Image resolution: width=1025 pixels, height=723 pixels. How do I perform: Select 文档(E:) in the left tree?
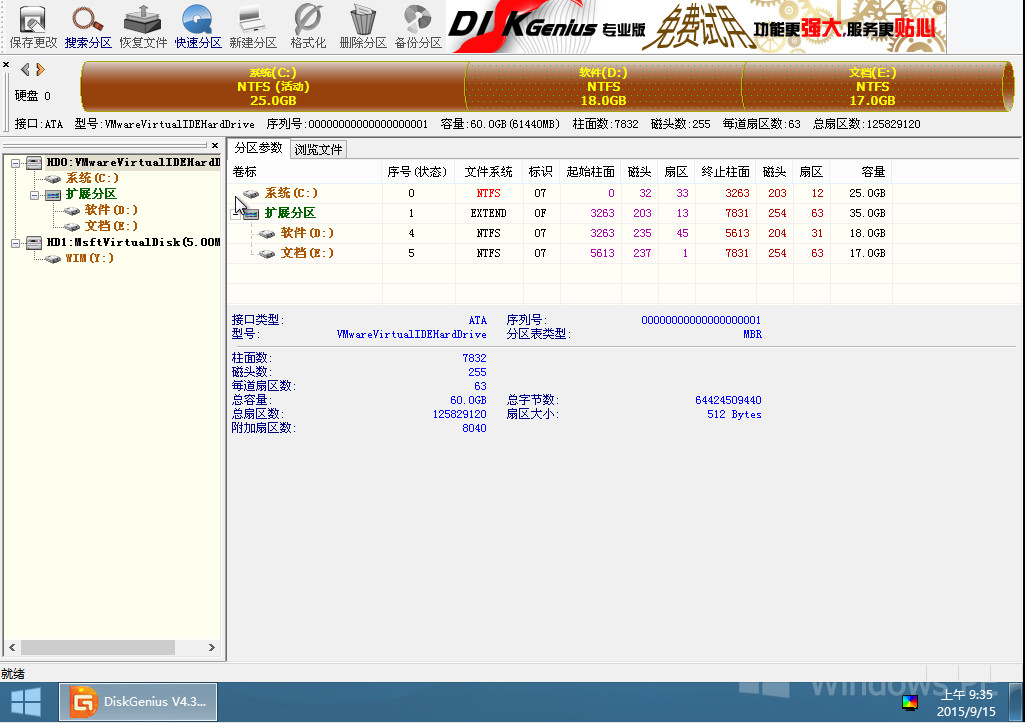pos(111,226)
